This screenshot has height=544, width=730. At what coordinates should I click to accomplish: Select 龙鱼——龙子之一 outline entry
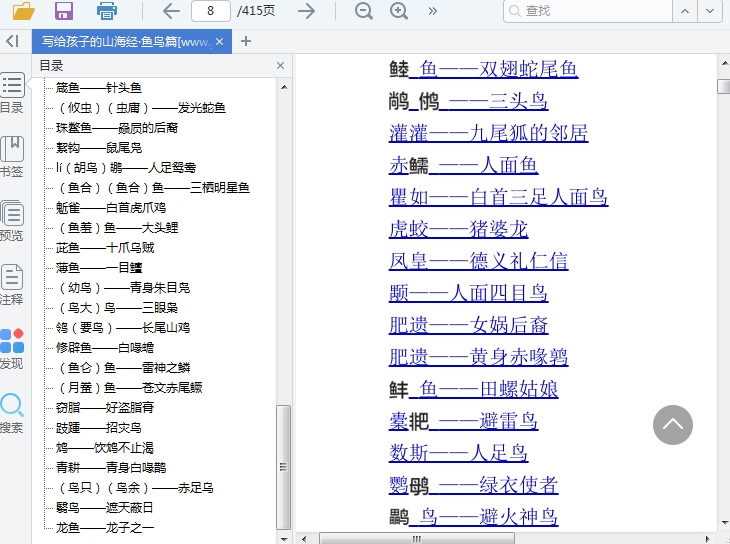tap(105, 528)
